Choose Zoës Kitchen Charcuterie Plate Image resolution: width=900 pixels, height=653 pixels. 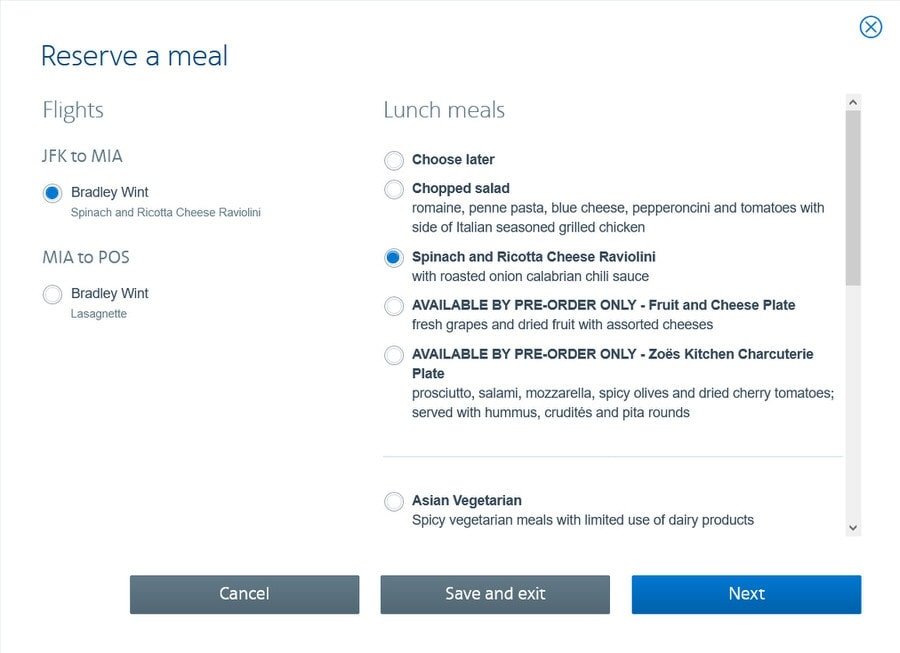pyautogui.click(x=394, y=355)
